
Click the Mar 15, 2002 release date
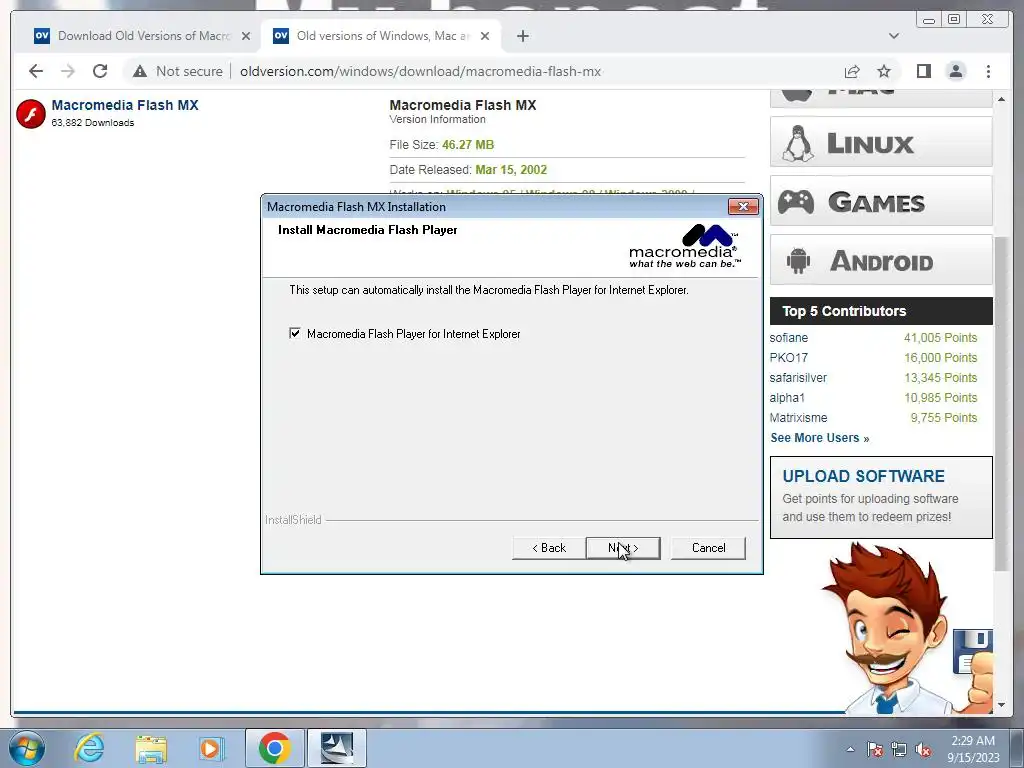tap(511, 170)
